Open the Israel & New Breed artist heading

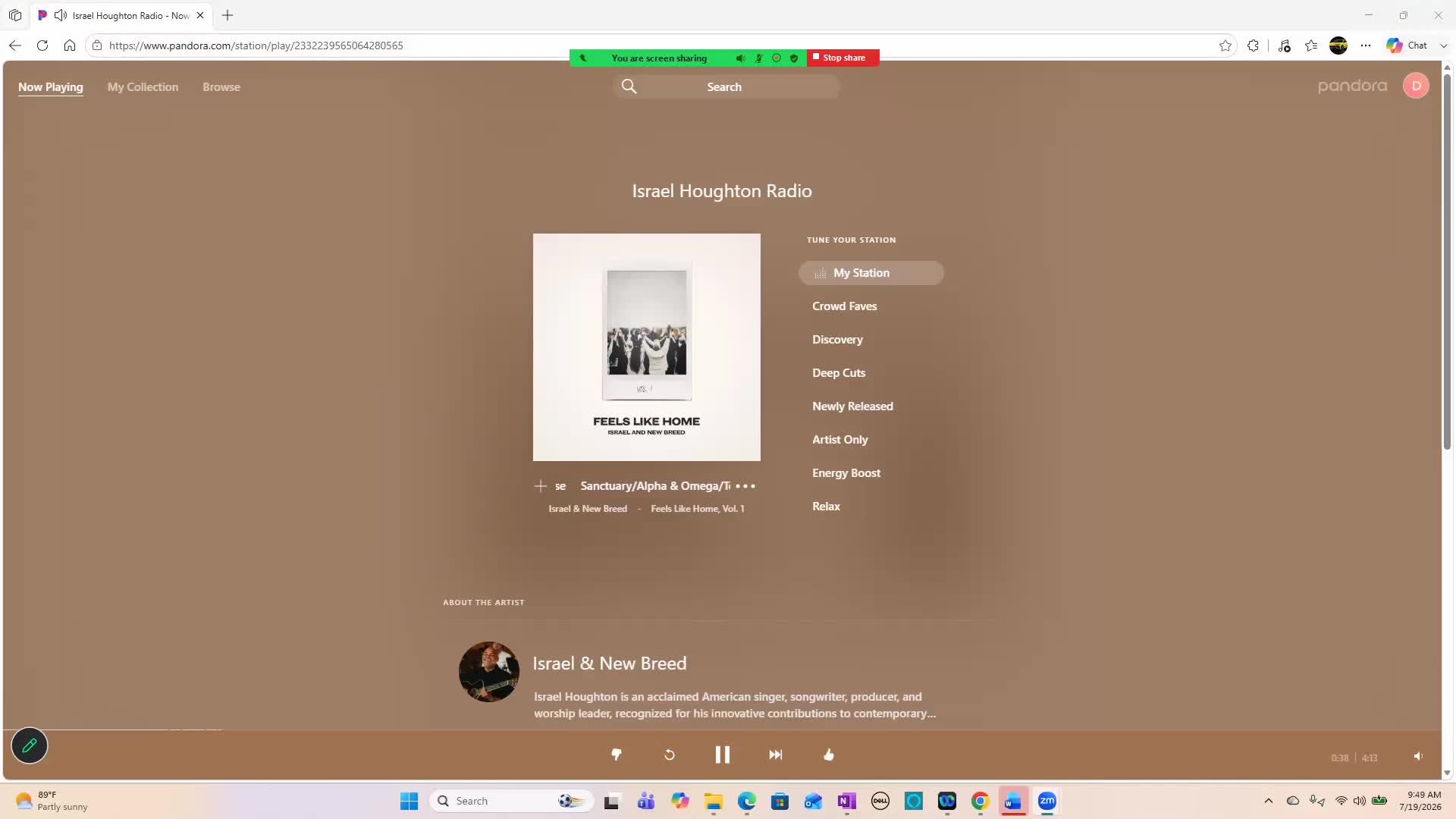(x=610, y=664)
